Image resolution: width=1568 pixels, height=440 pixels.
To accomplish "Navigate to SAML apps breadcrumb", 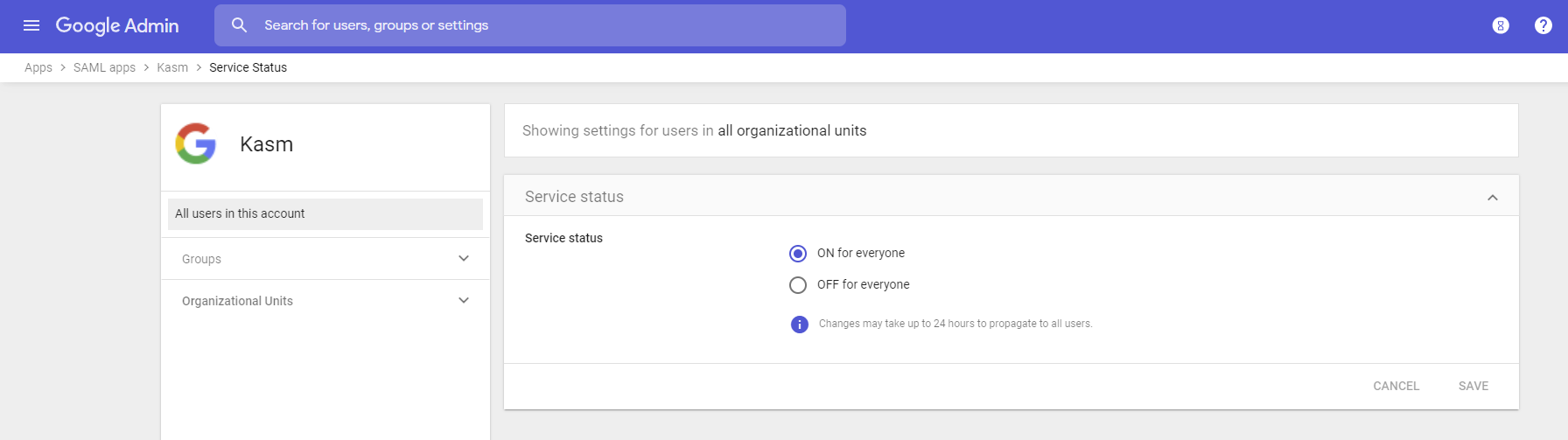I will click(x=104, y=67).
